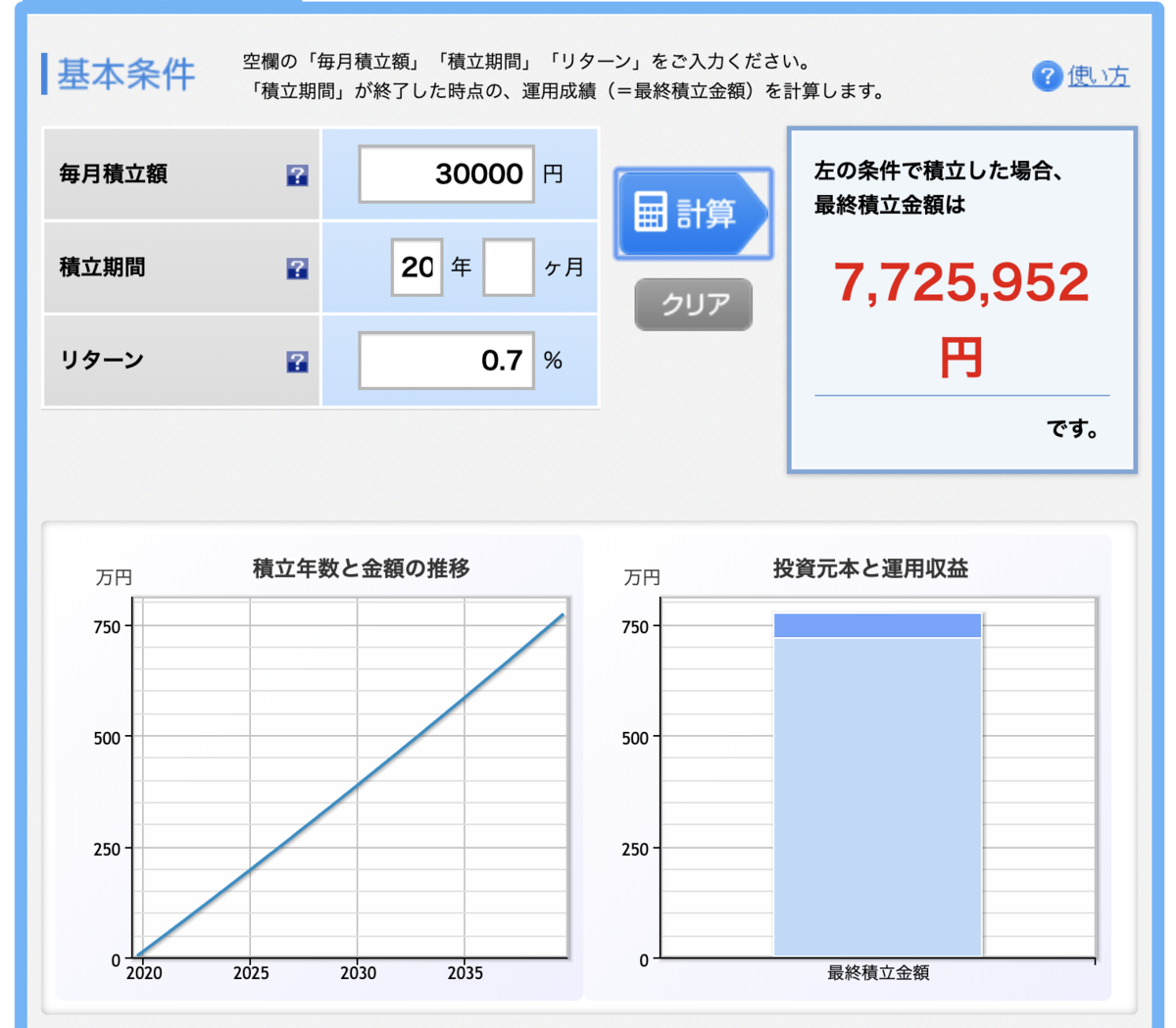Viewport: 1176px width, 1028px height.
Task: Click the 2020 label on x-axis
Action: point(144,973)
